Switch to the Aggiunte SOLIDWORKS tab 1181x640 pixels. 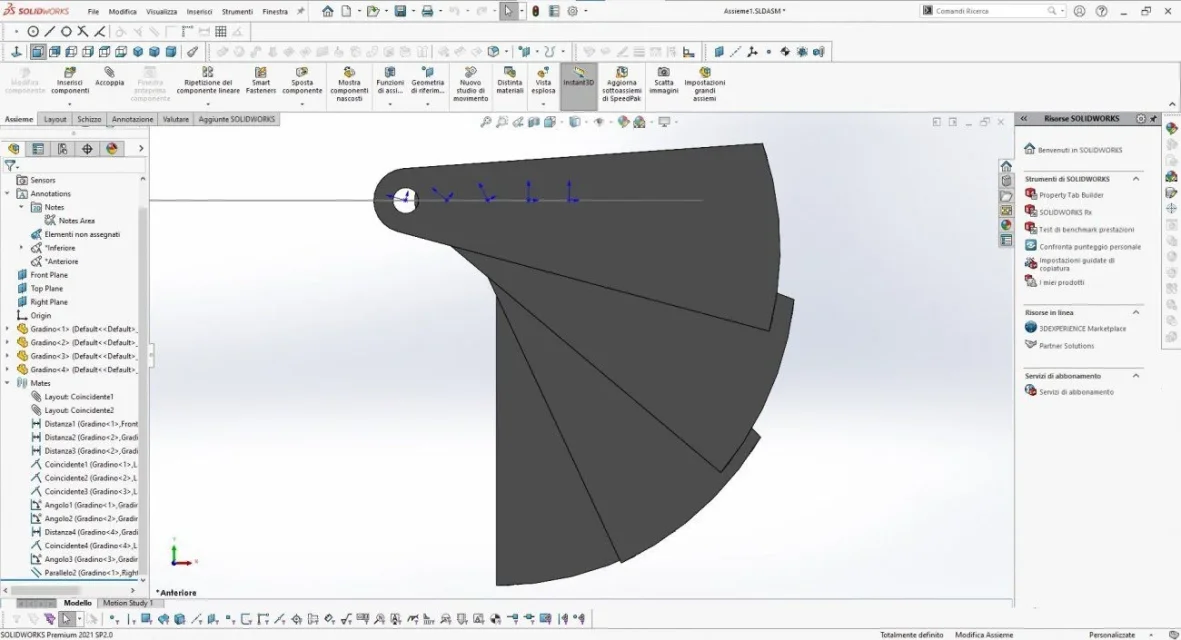pos(237,119)
